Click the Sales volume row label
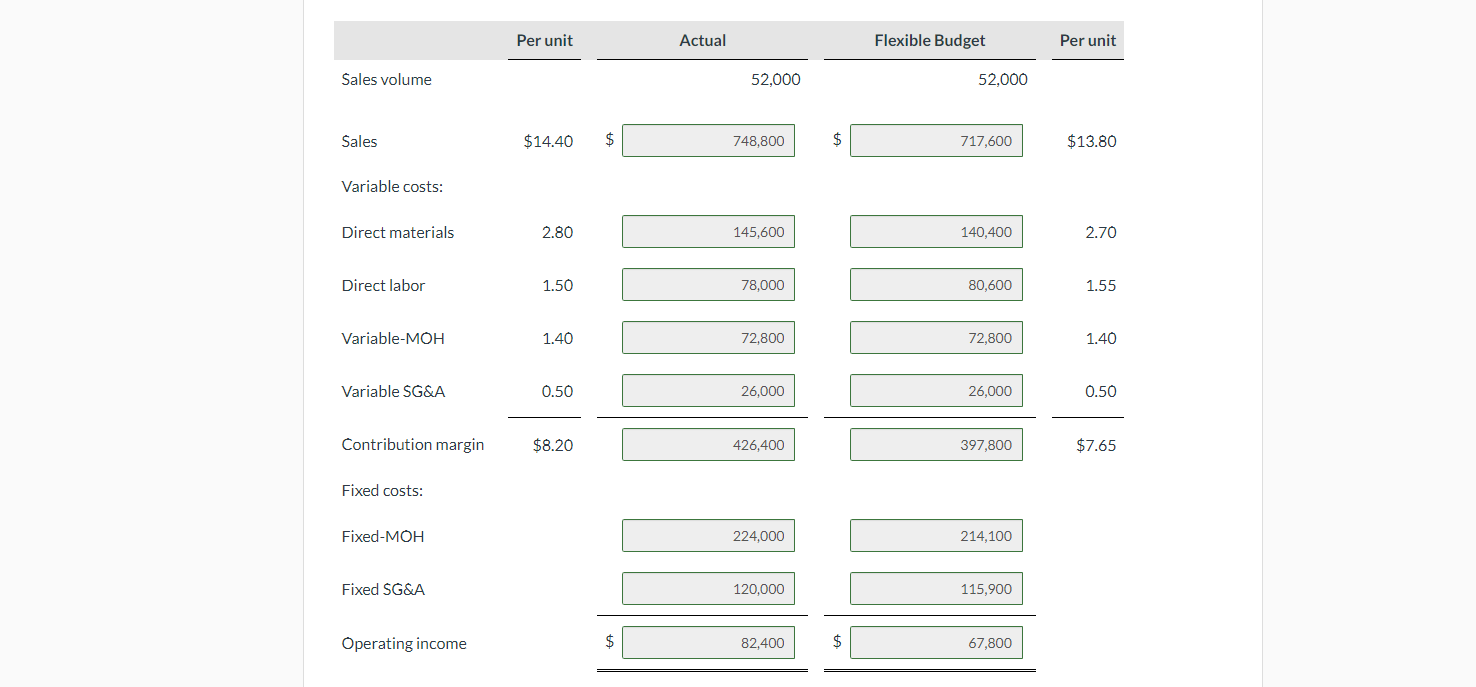Screen dimensions: 1476x687 [x=386, y=79]
